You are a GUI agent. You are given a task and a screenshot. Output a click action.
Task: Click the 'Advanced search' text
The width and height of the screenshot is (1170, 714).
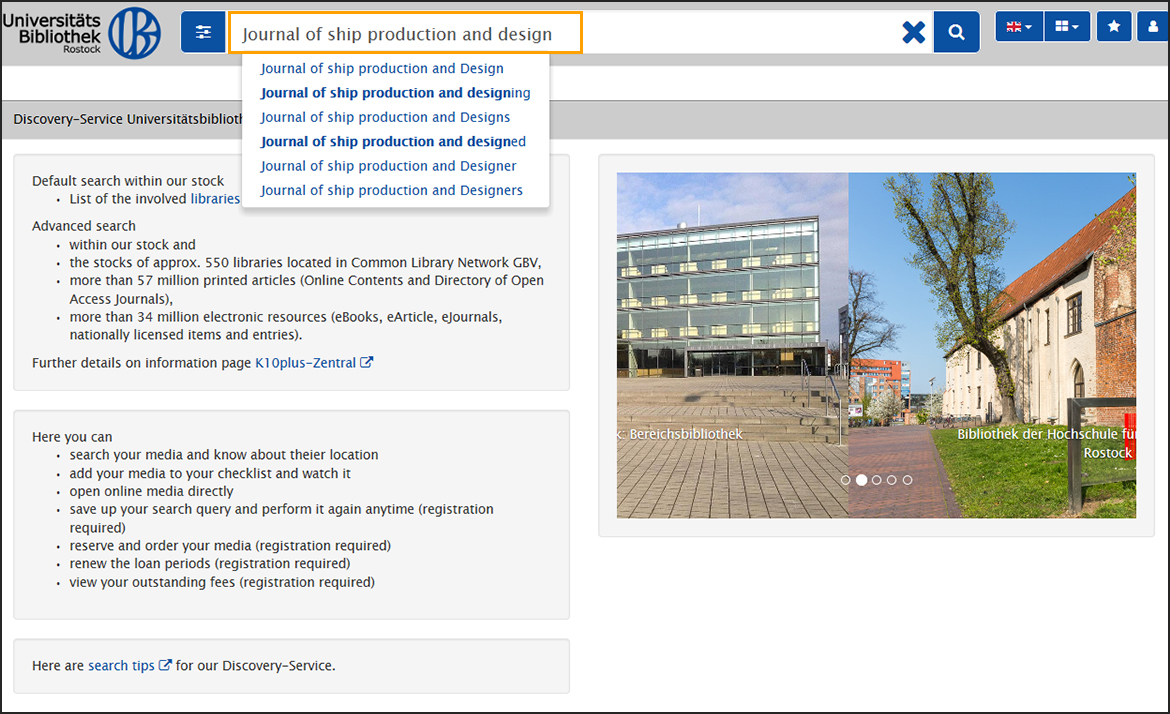84,225
